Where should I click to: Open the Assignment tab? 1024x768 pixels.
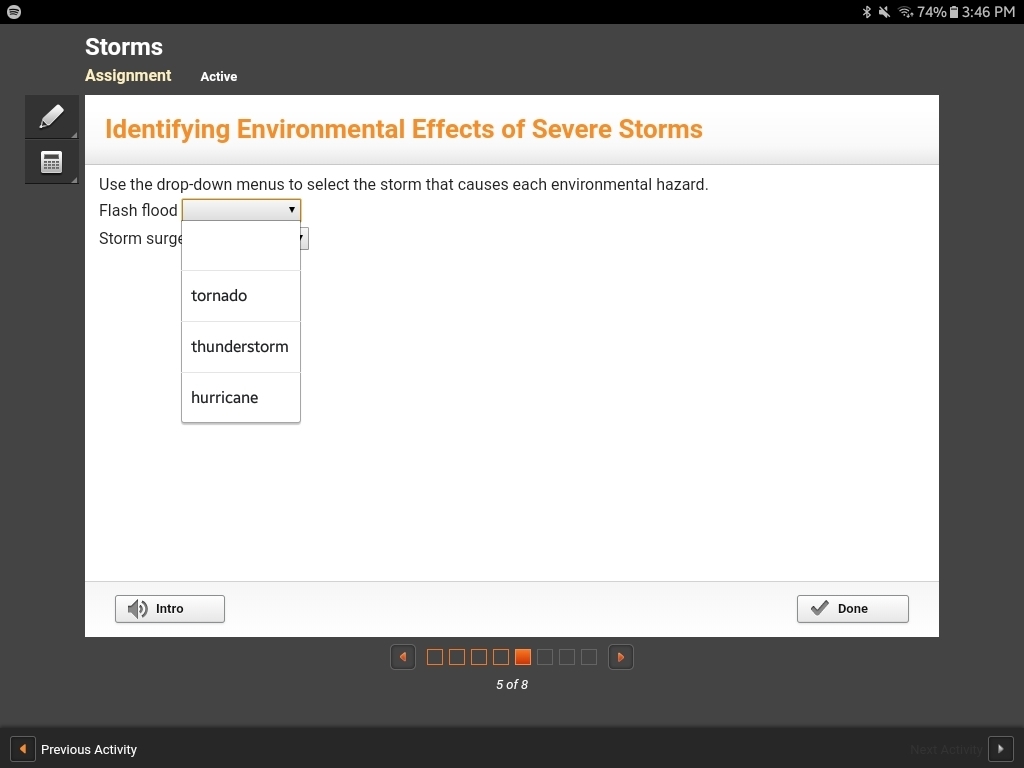128,76
